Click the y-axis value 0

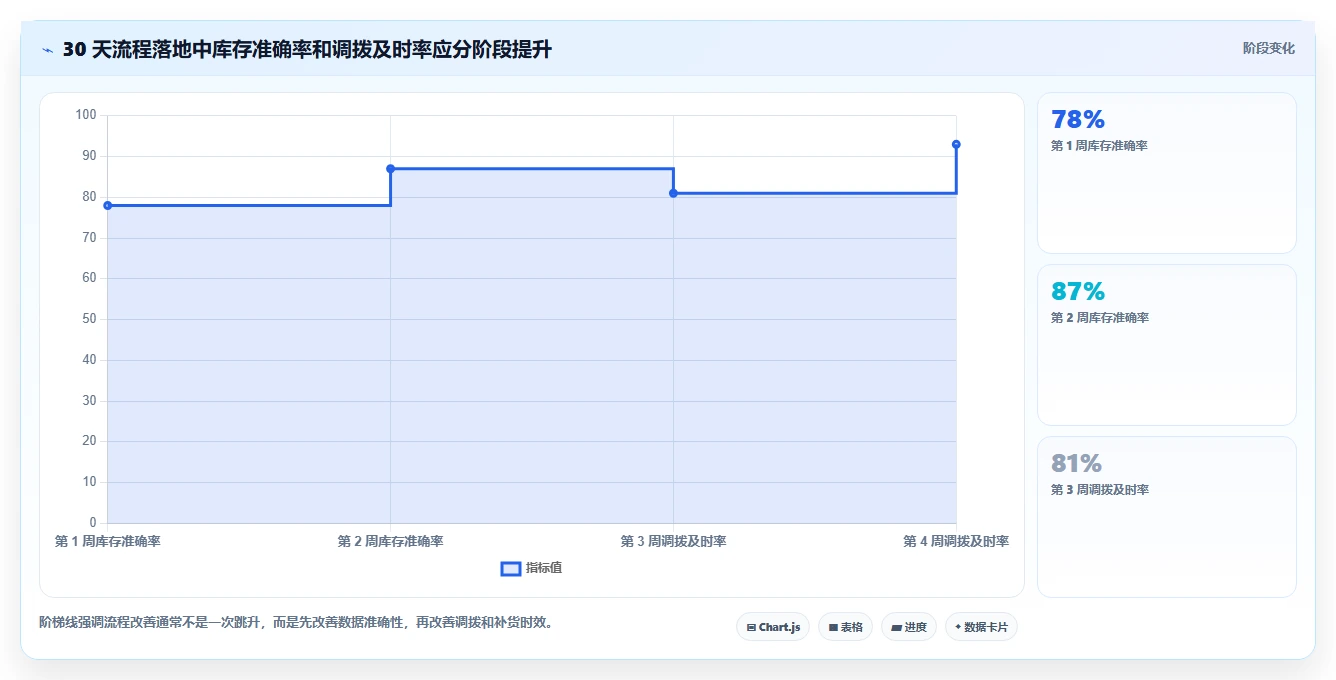coord(93,522)
